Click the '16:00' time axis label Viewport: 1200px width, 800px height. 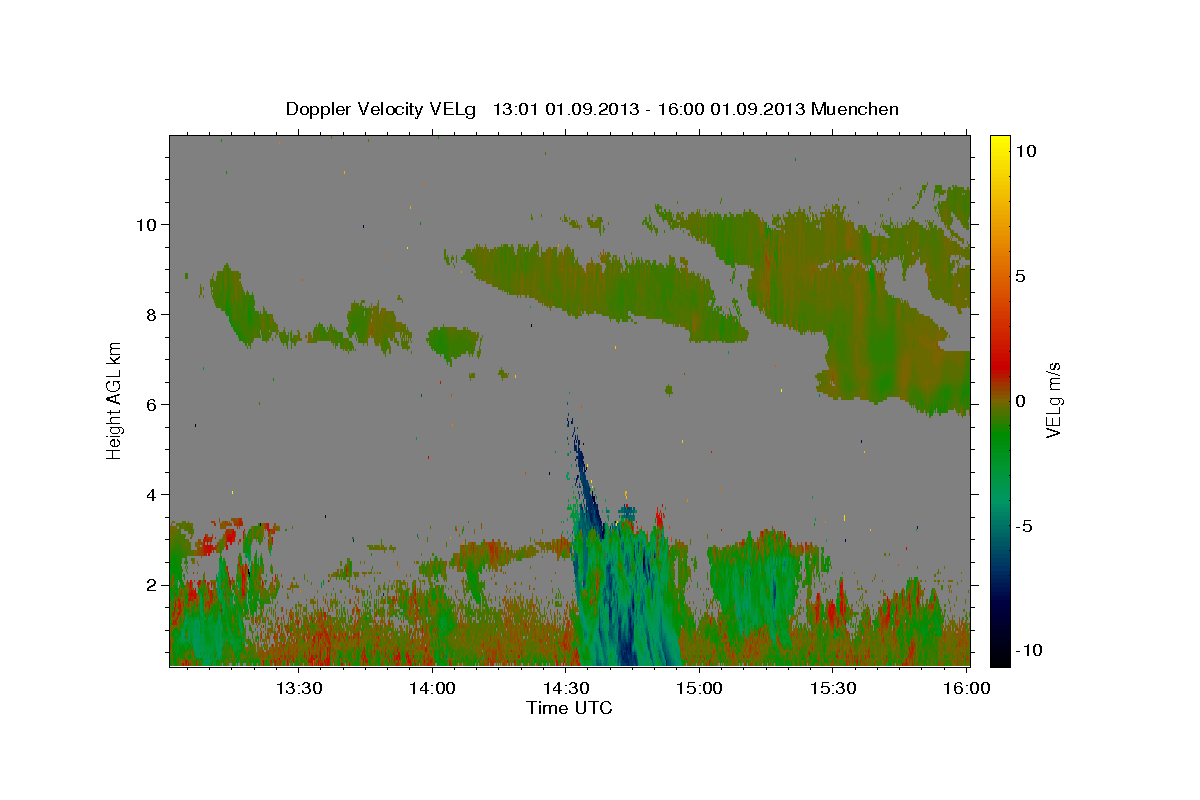[x=967, y=689]
